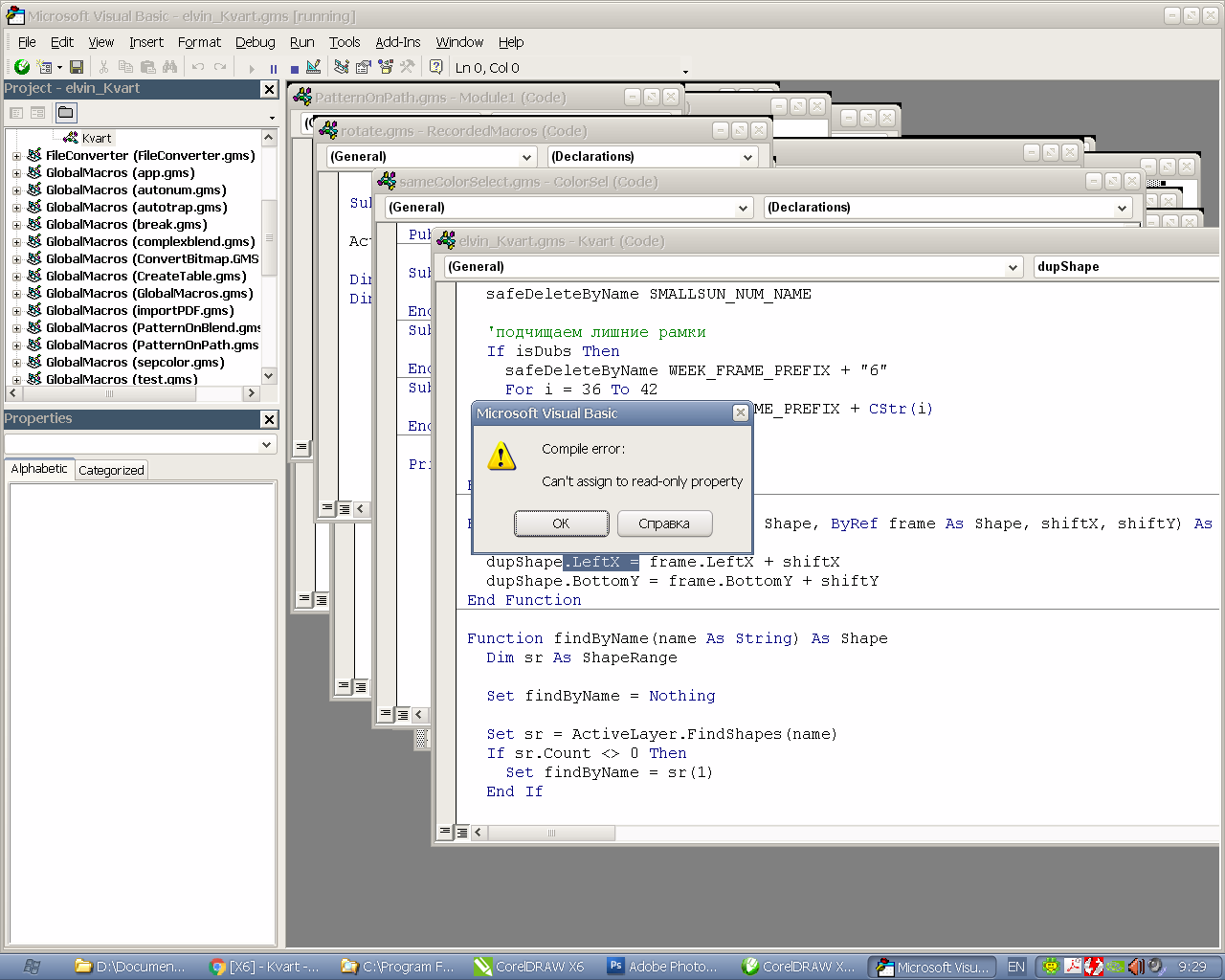The image size is (1225, 980).
Task: Click the View Code icon in Project panel
Action: 16,113
